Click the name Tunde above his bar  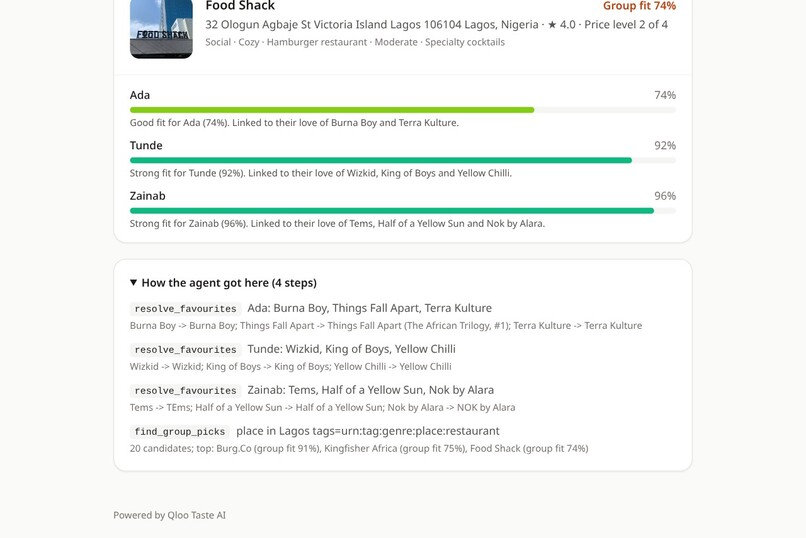point(146,145)
